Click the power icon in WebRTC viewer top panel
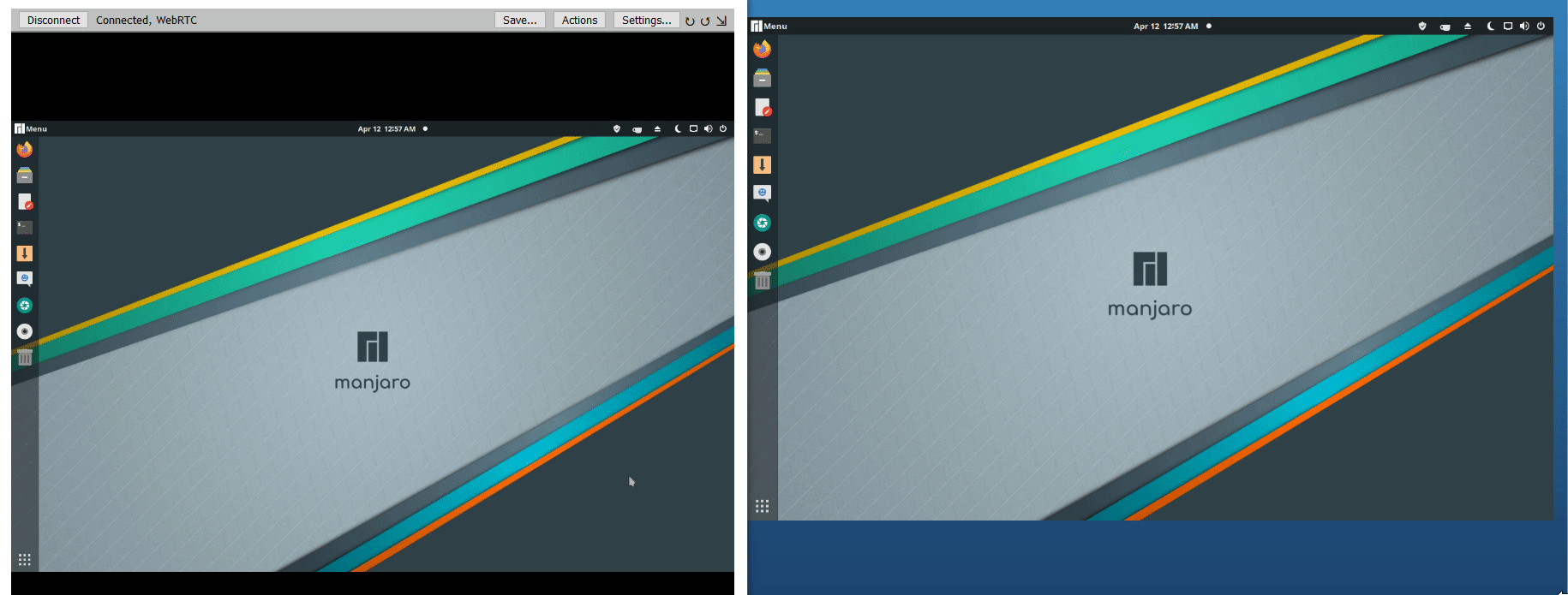This screenshot has width=1568, height=595. 723,129
